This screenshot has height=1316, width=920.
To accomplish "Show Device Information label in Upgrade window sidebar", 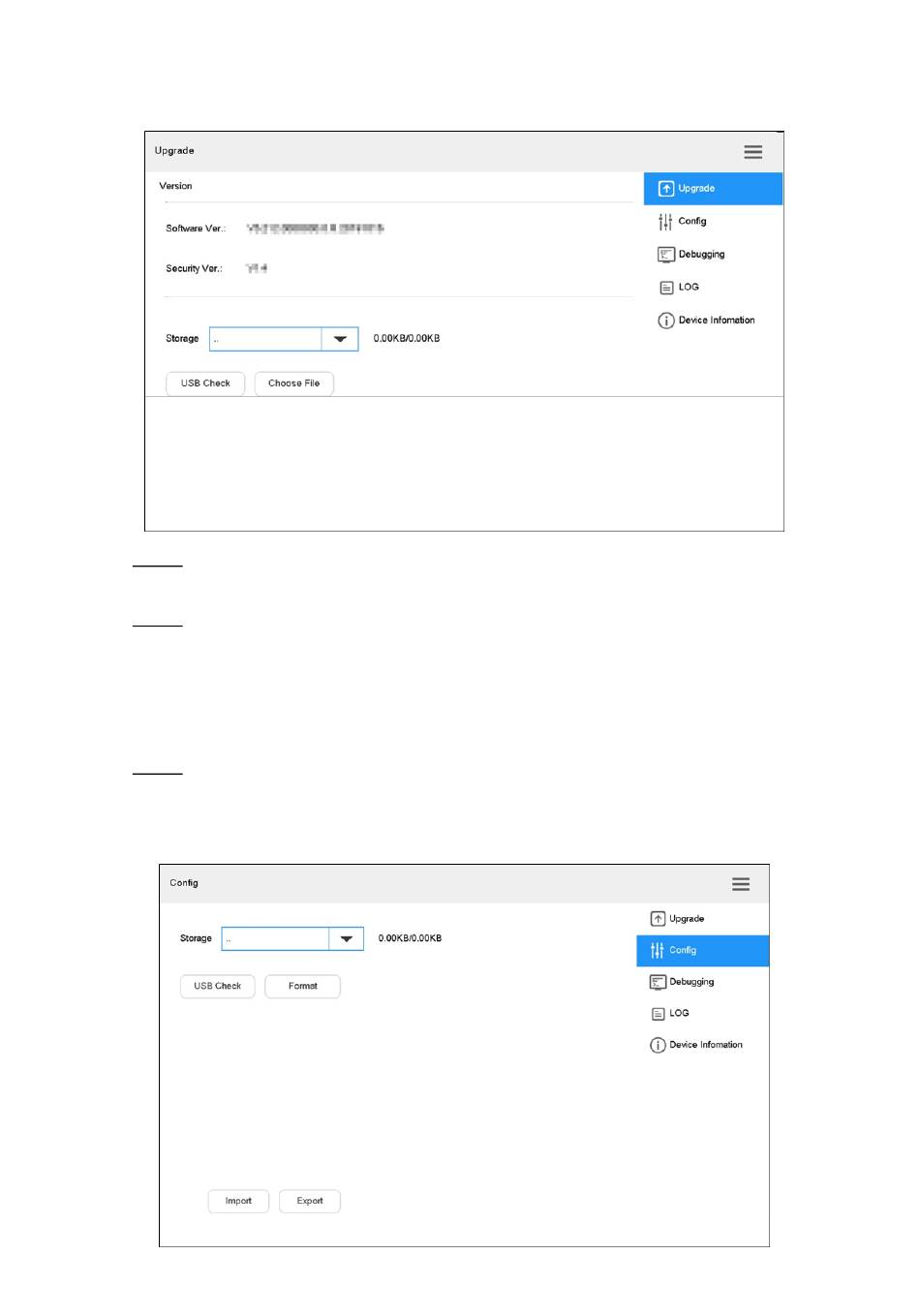I will coord(717,321).
